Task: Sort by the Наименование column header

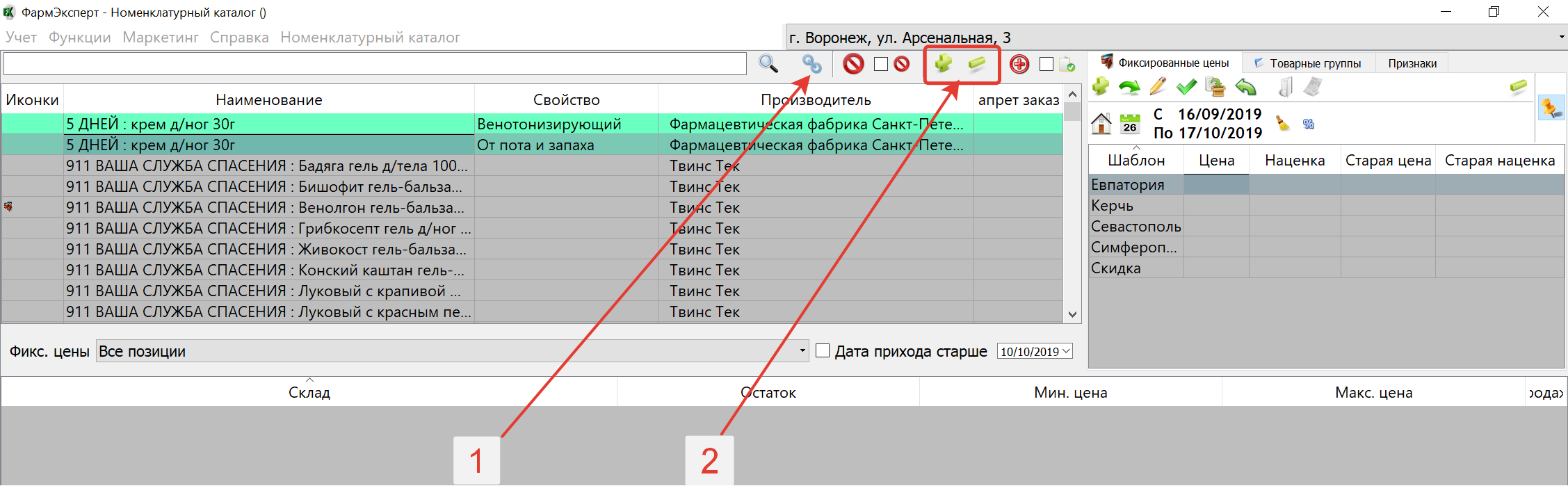Action: (268, 100)
